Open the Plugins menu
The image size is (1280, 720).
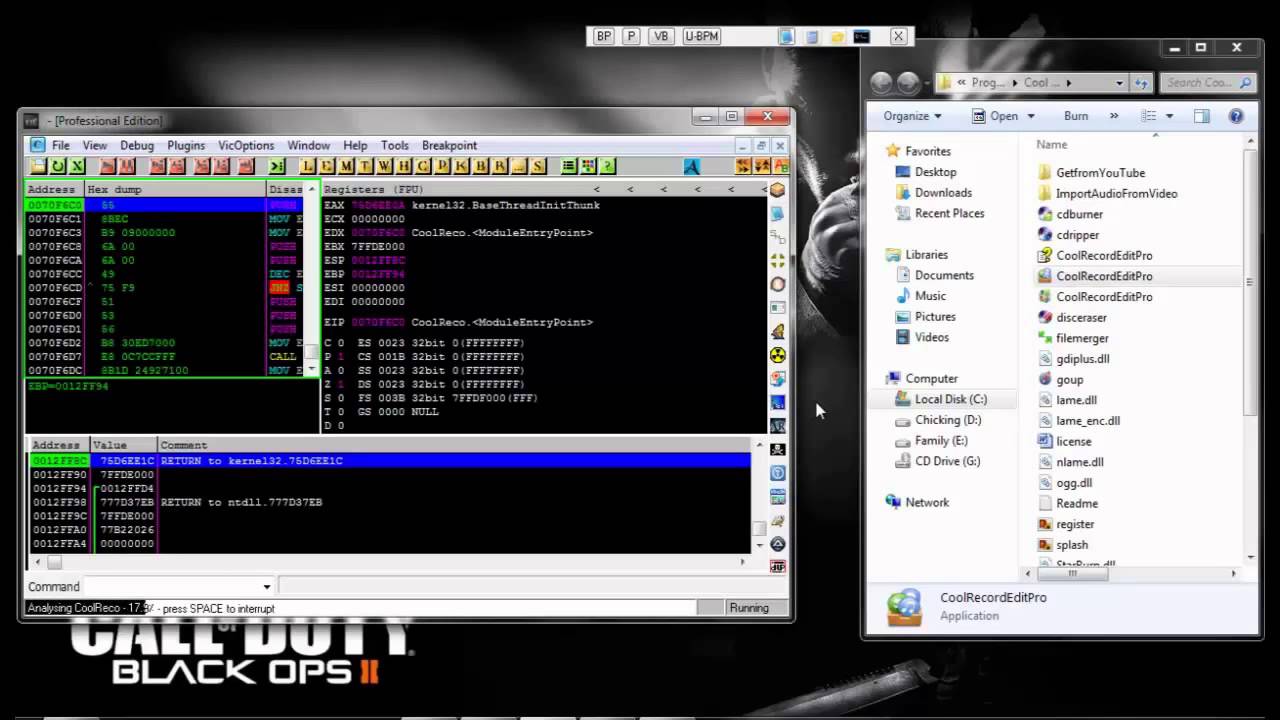click(186, 145)
